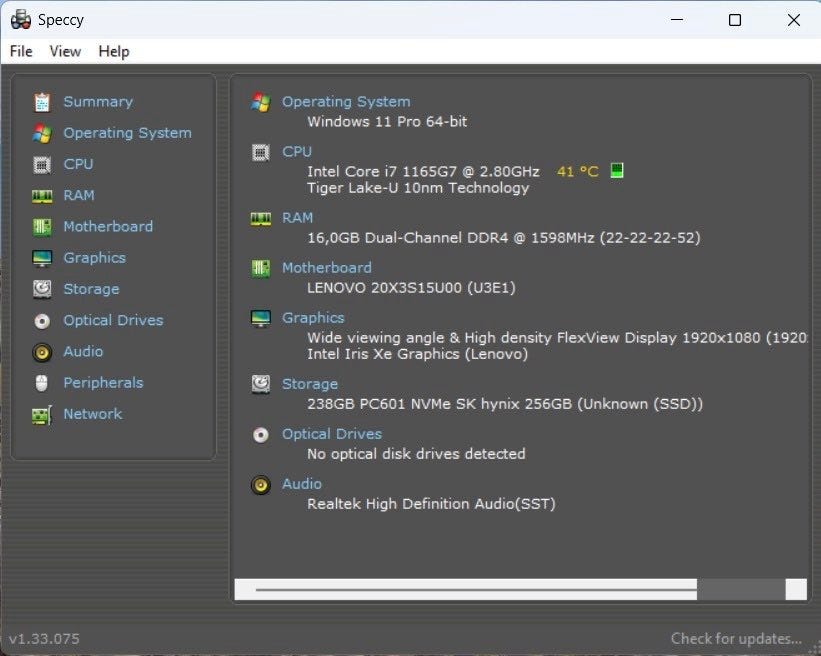Click the Audio speaker icon in sidebar
The image size is (821, 656).
tap(42, 352)
